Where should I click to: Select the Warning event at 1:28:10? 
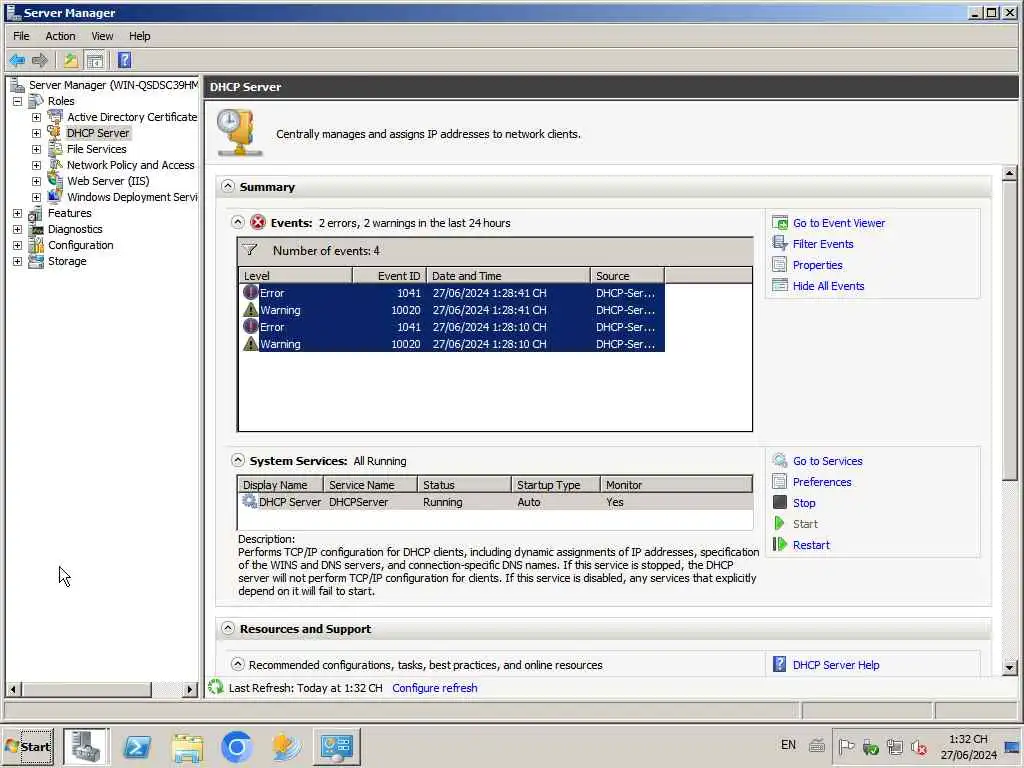point(451,344)
